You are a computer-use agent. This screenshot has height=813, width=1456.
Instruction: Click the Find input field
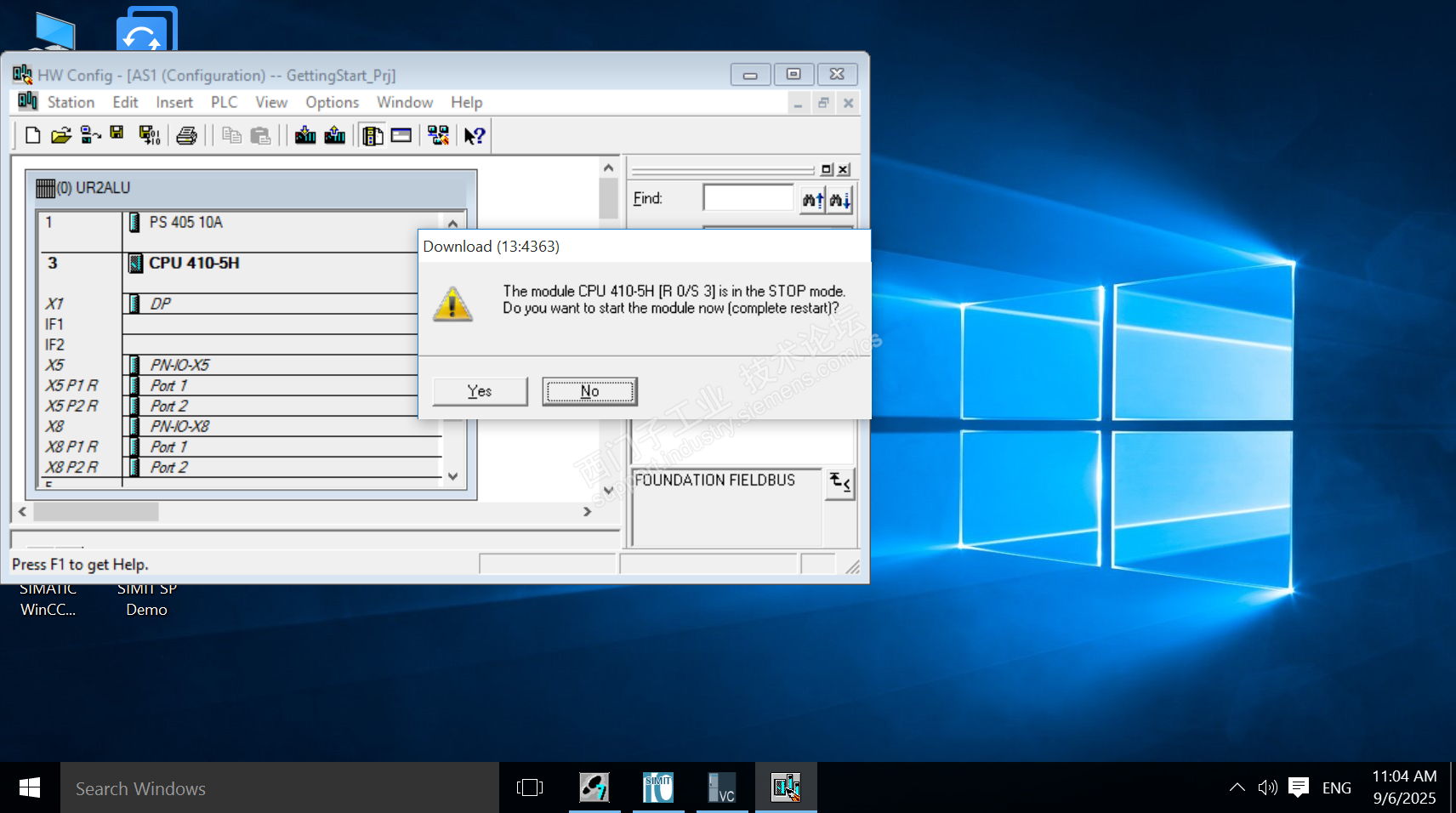pyautogui.click(x=748, y=198)
